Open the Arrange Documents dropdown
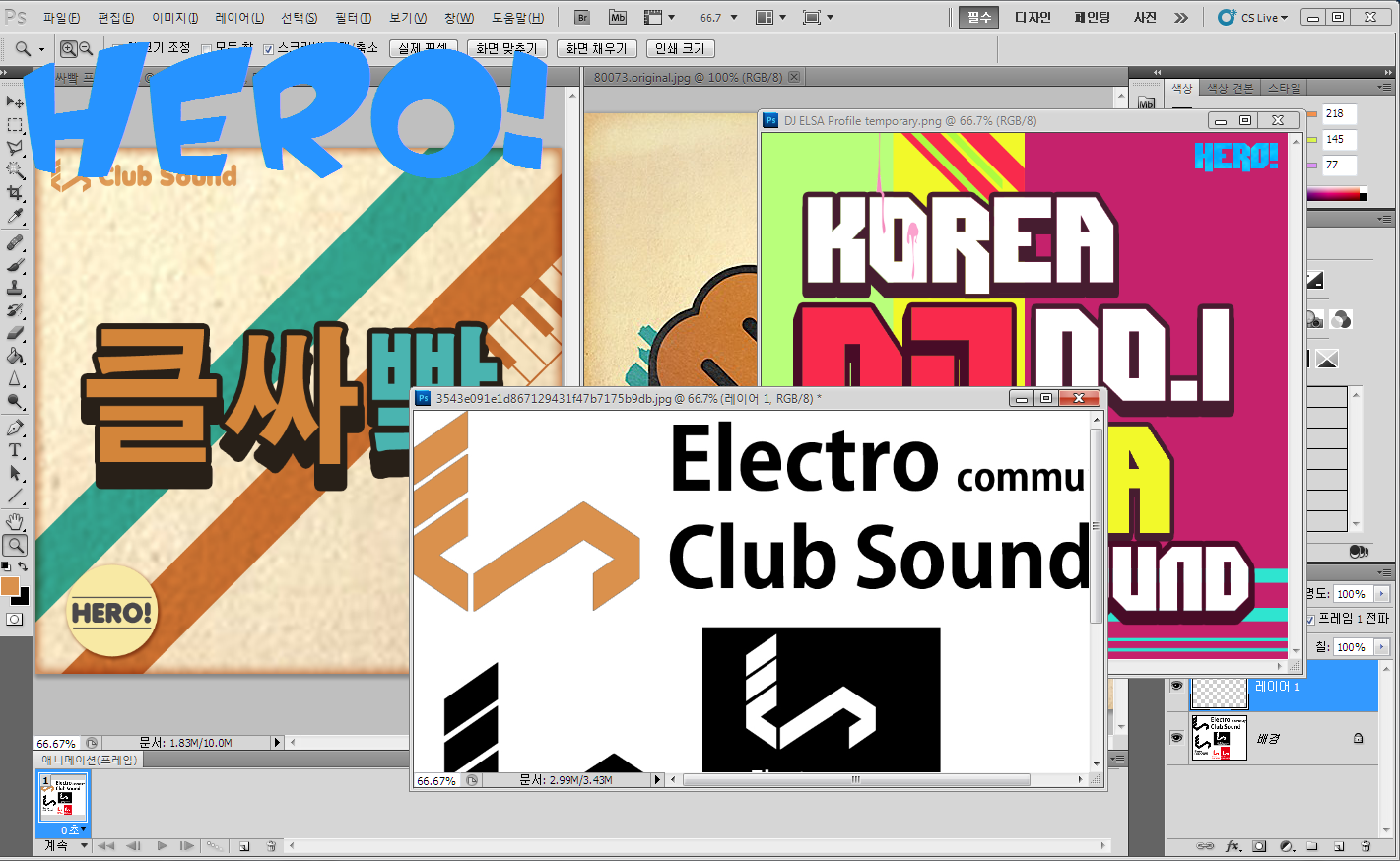The image size is (1400, 861). coord(770,18)
